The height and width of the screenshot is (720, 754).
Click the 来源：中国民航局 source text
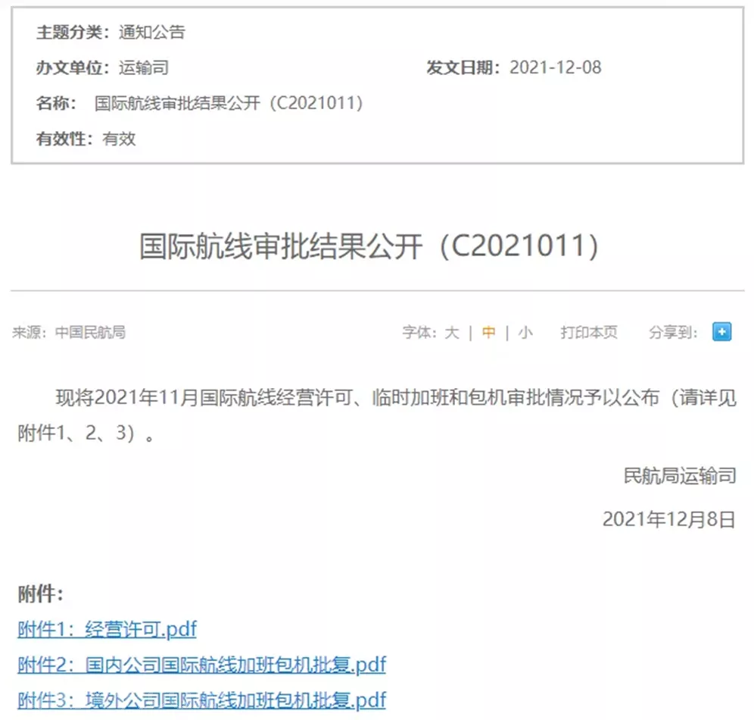coord(69,333)
